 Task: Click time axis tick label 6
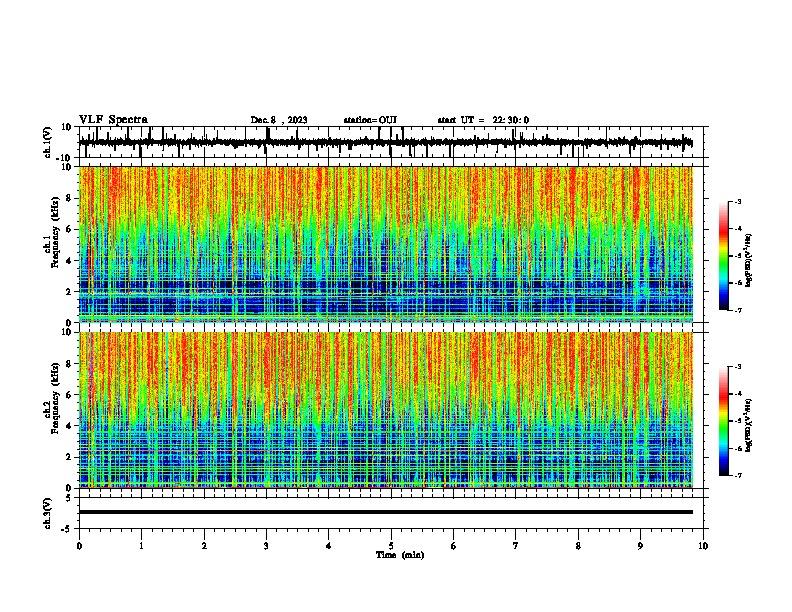pyautogui.click(x=454, y=546)
